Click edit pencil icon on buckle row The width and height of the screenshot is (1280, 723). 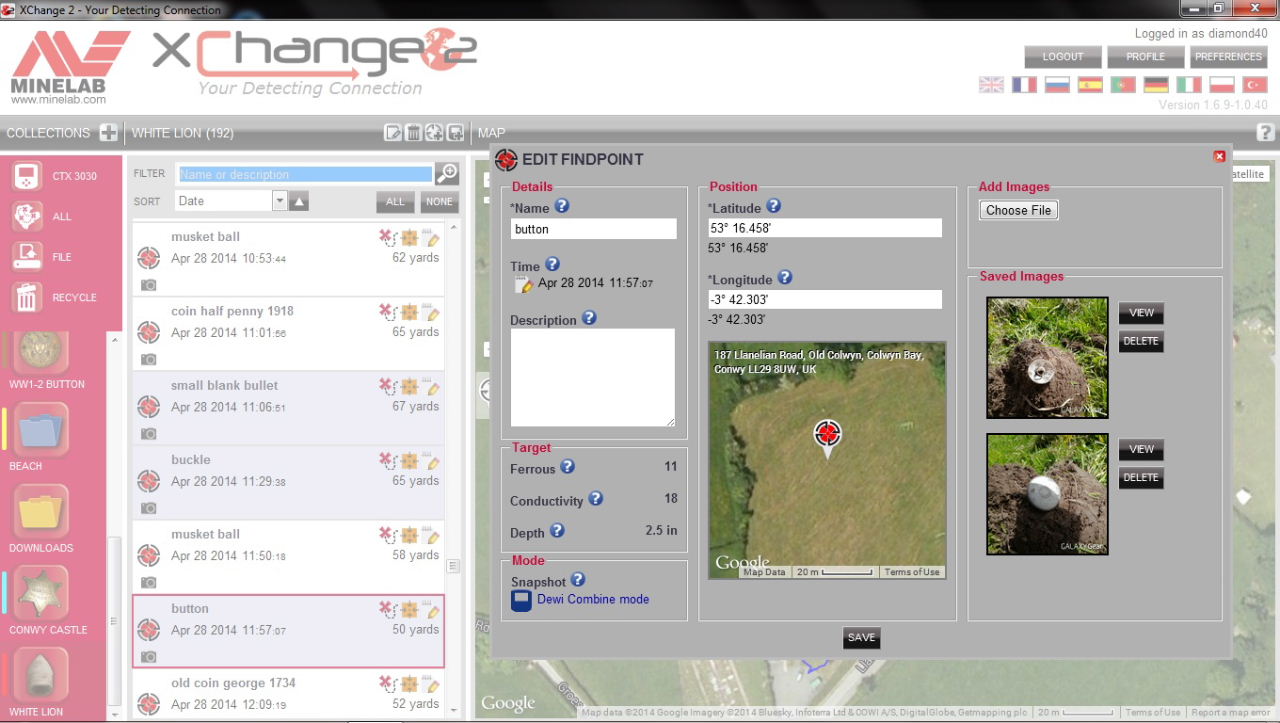431,461
